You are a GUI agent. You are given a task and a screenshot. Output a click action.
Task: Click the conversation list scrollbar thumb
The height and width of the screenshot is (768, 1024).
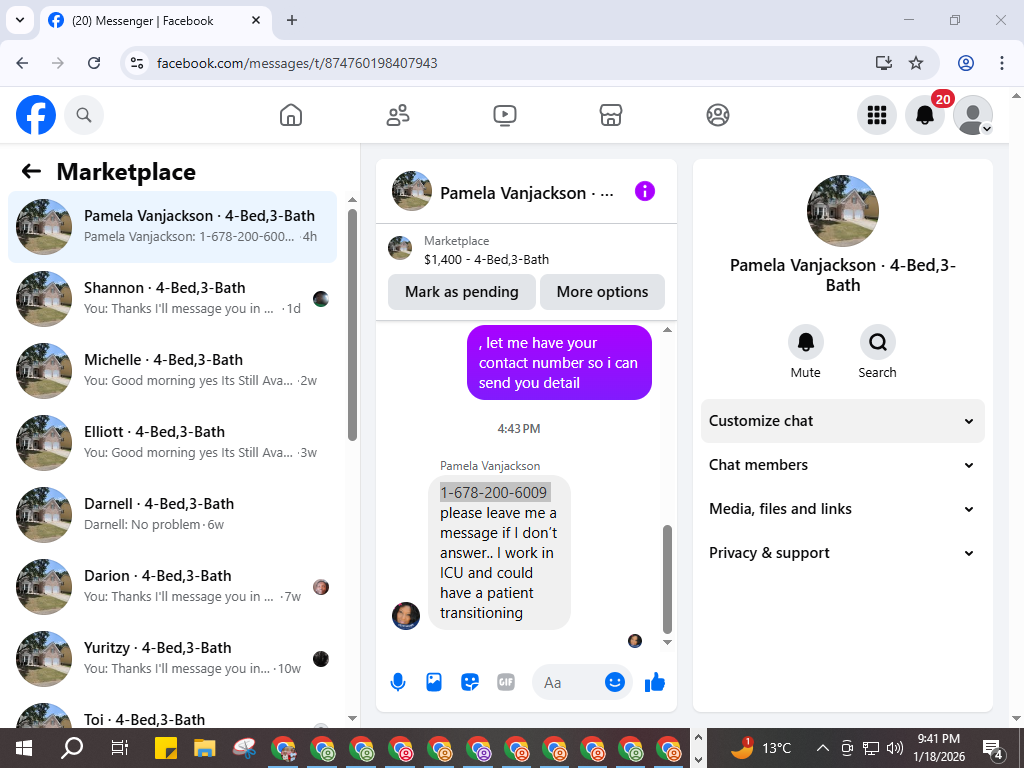point(353,325)
